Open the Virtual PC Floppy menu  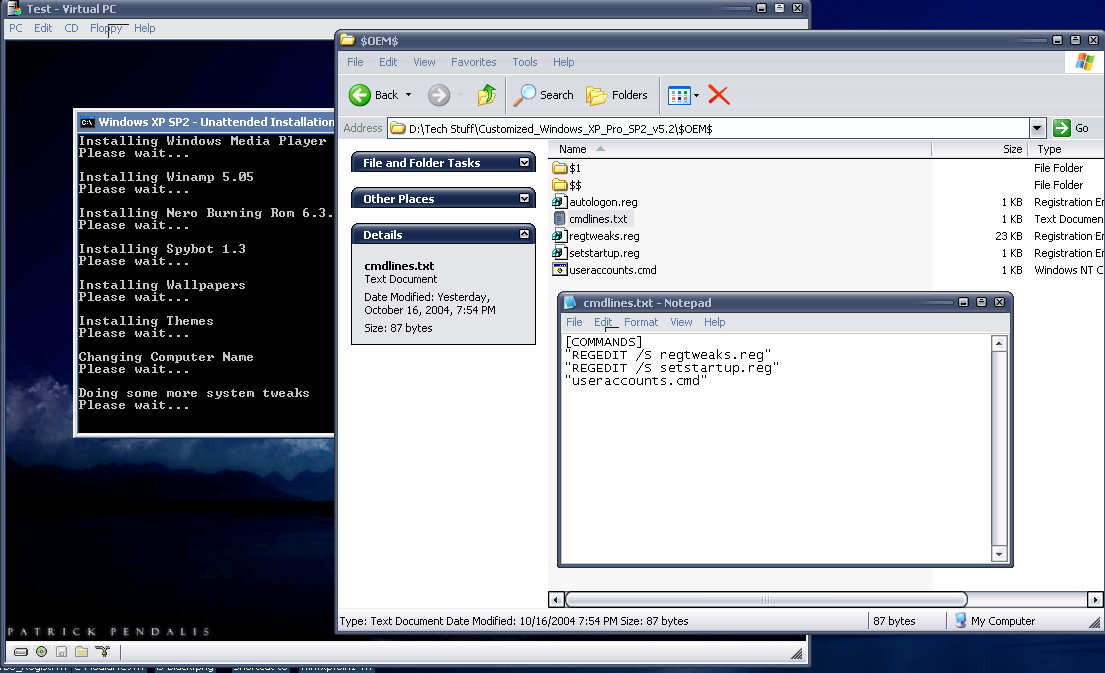coord(106,28)
